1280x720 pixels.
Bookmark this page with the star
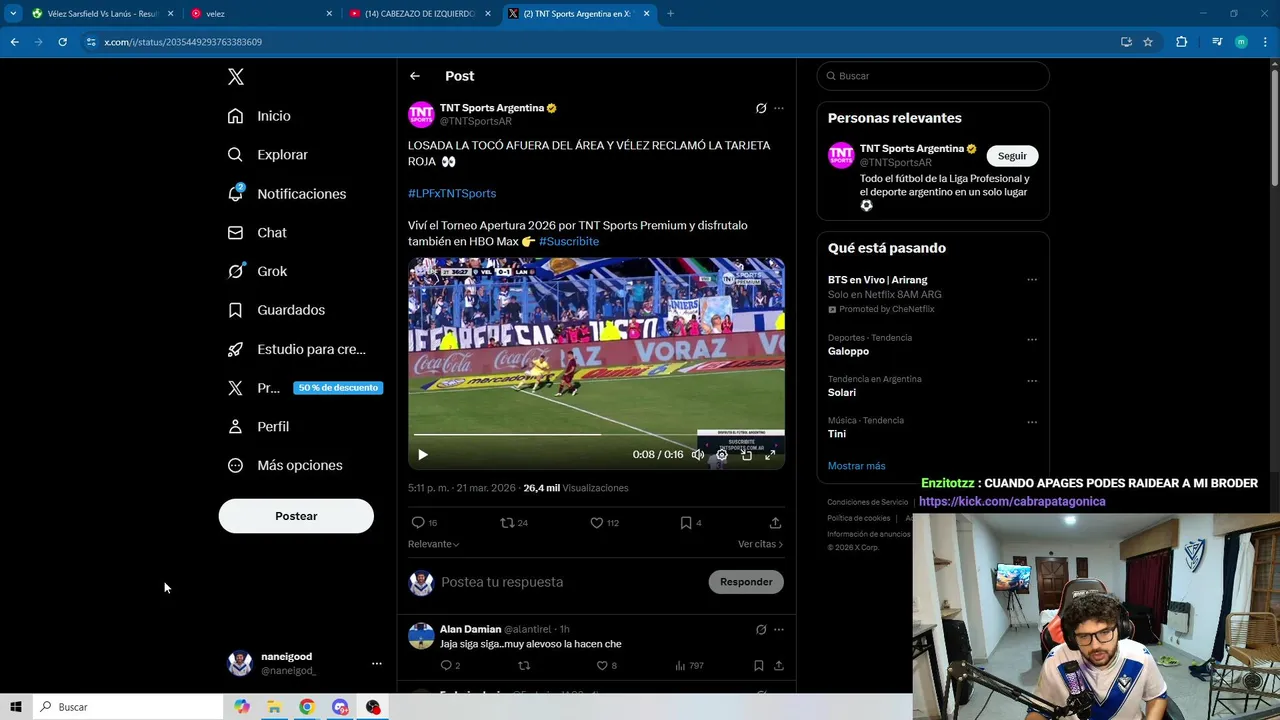tap(1148, 42)
